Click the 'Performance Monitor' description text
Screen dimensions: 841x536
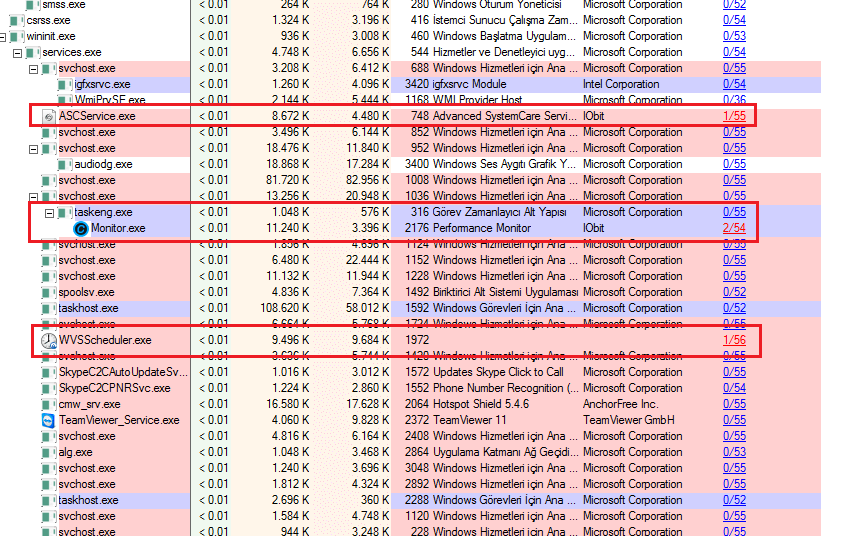click(482, 228)
